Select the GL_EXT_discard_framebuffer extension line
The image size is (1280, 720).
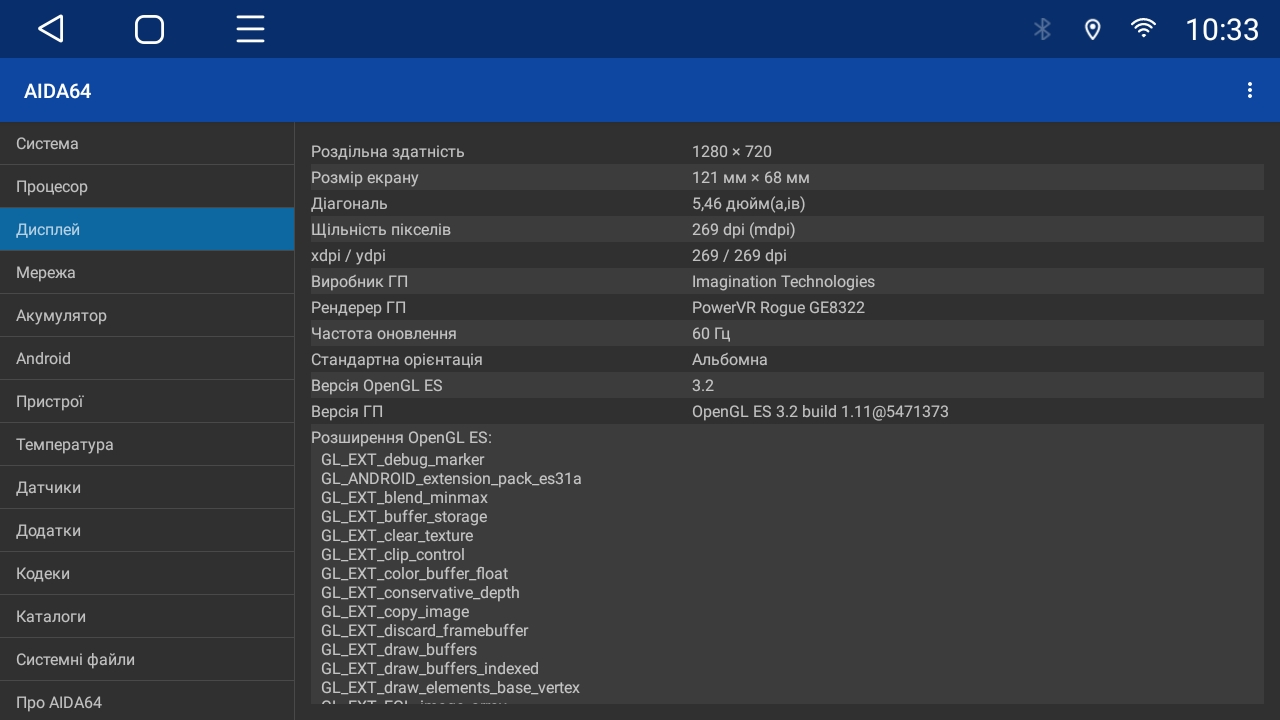pyautogui.click(x=425, y=631)
